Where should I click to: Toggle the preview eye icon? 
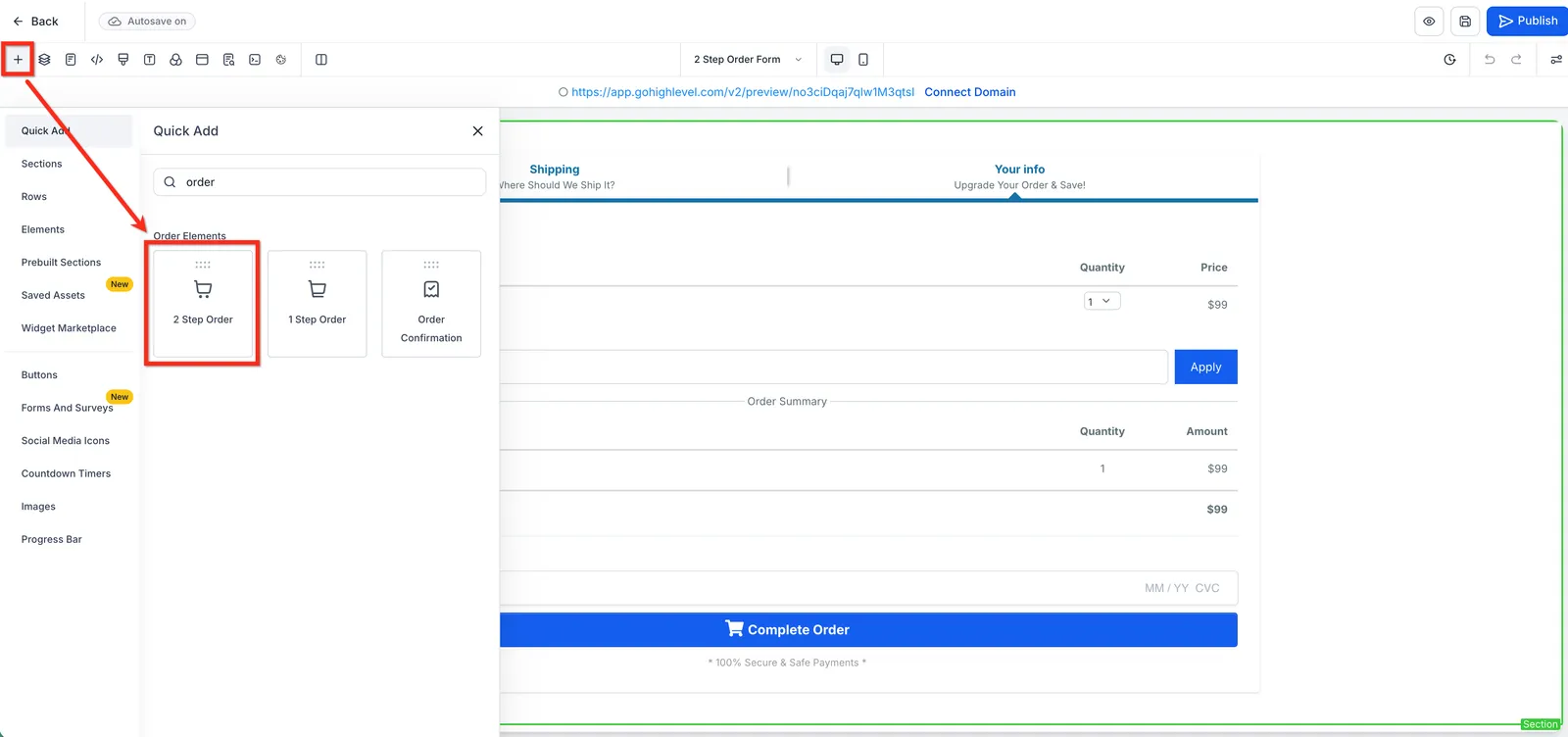click(1429, 21)
